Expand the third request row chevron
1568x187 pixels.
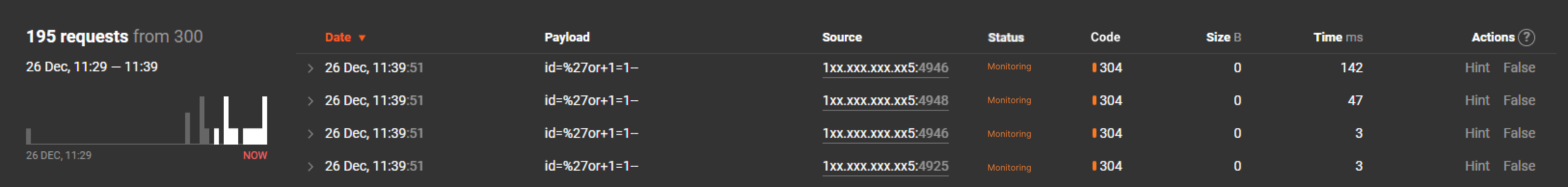point(311,134)
